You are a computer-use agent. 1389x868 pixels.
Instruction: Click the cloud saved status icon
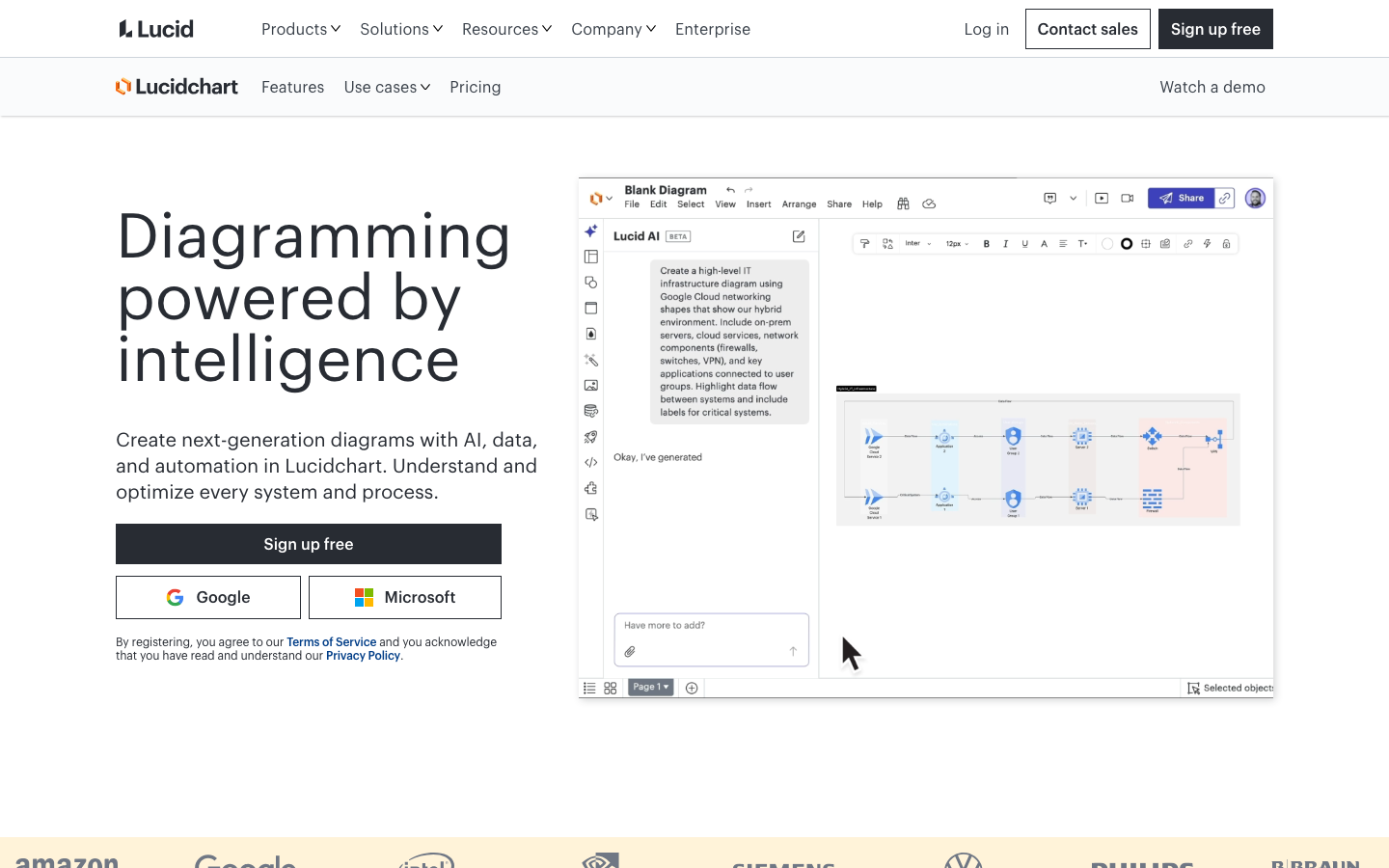(x=929, y=203)
